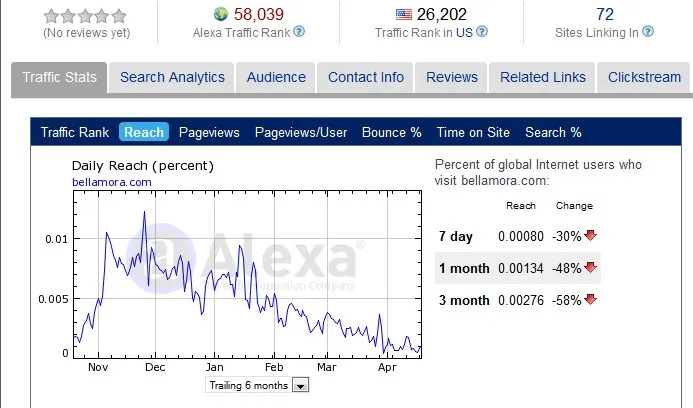The height and width of the screenshot is (408, 693).
Task: Click help icon beside Alexa Traffic Rank
Action: tap(299, 32)
